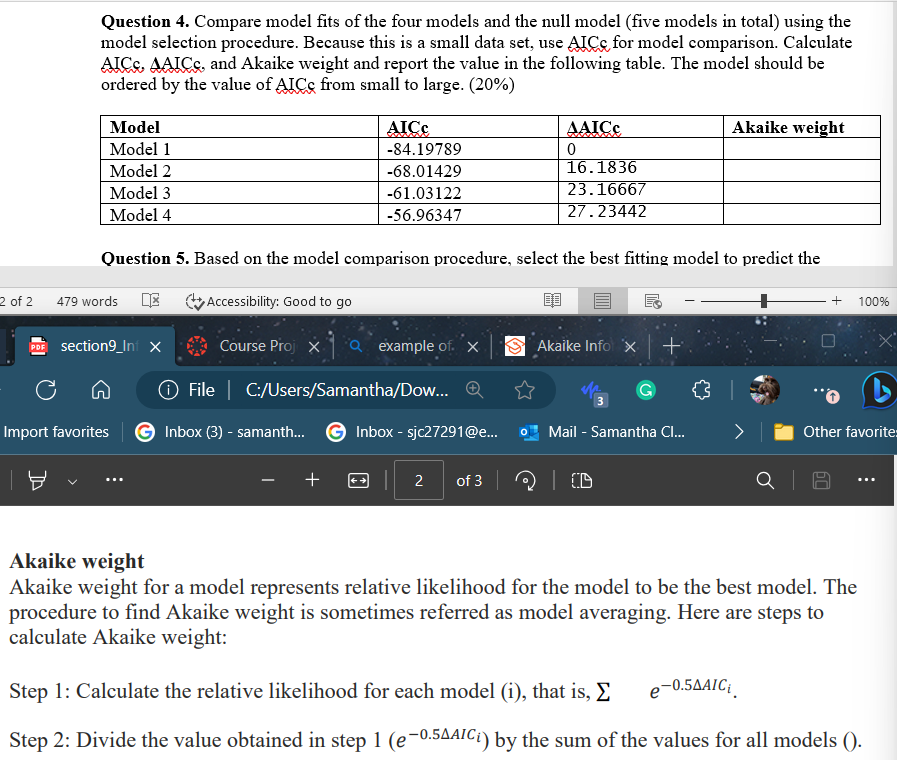Open the 100% zoom level dialog
Image resolution: width=897 pixels, height=760 pixels.
coord(873,301)
